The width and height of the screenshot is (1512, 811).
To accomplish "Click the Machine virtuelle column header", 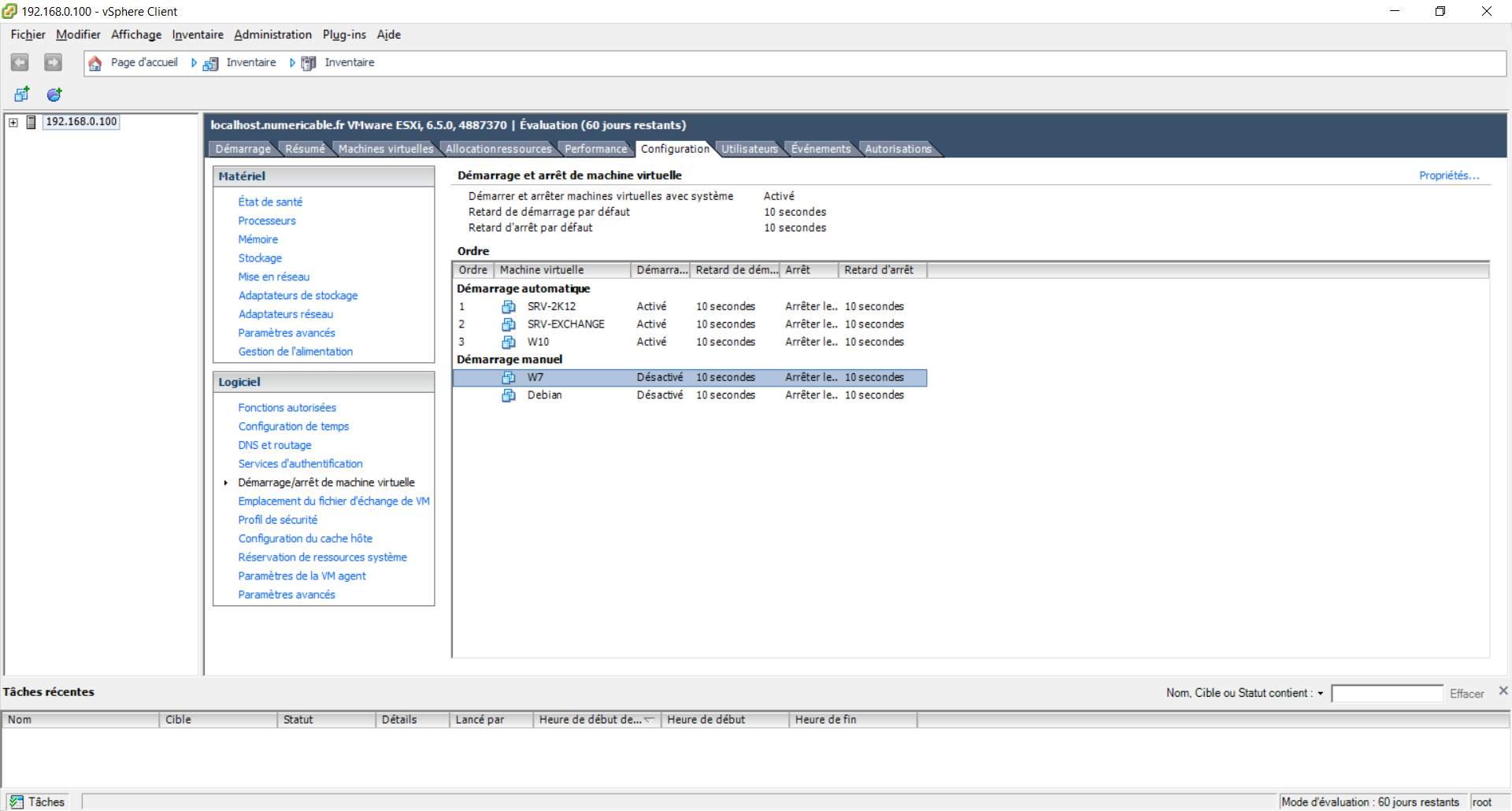I will tap(562, 270).
